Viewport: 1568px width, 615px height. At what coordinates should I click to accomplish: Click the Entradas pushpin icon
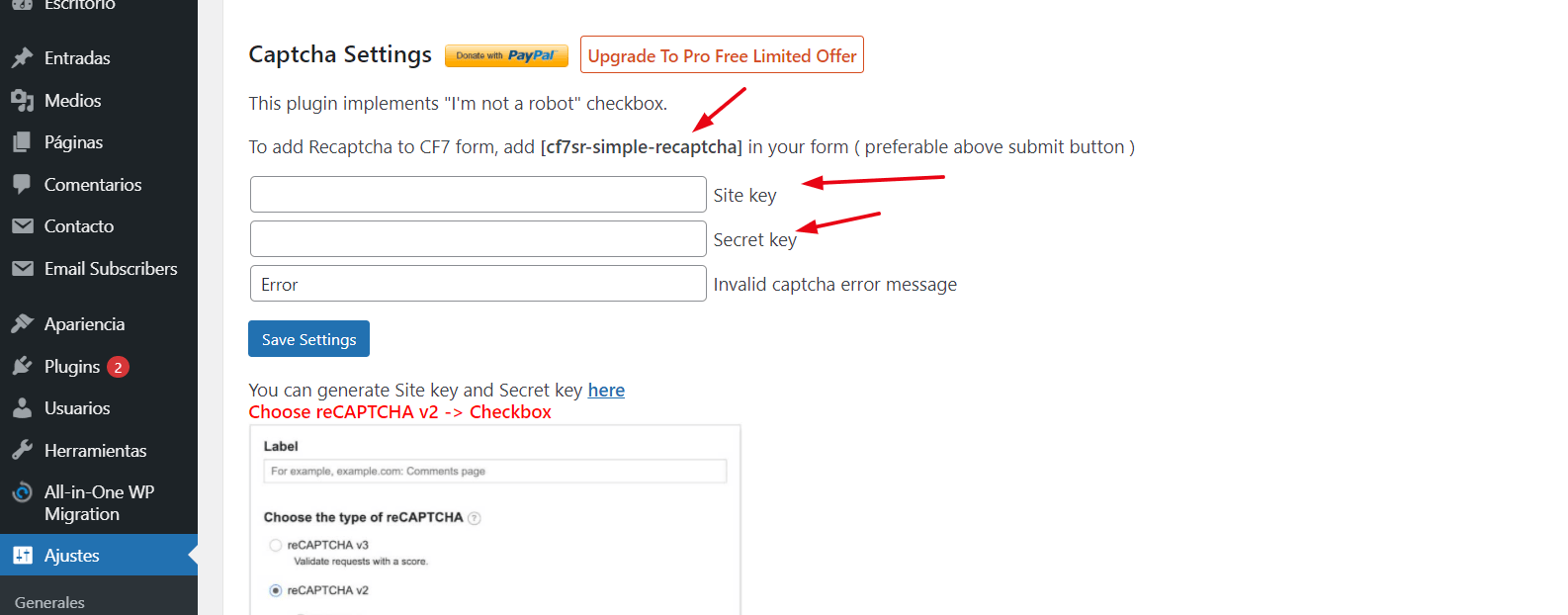click(x=23, y=57)
